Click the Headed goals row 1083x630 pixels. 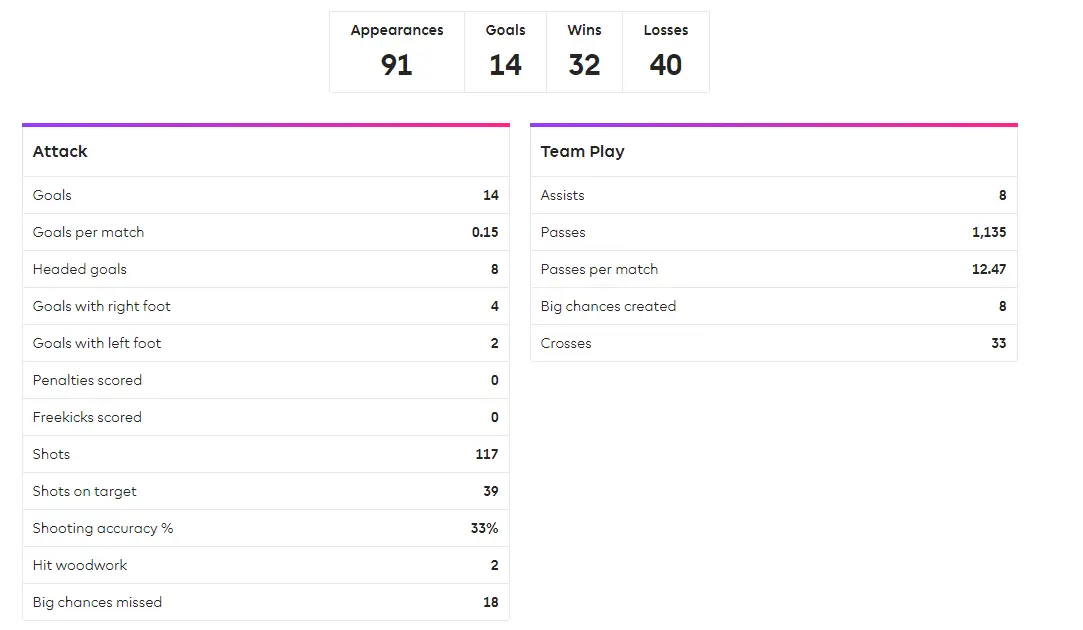(x=265, y=269)
